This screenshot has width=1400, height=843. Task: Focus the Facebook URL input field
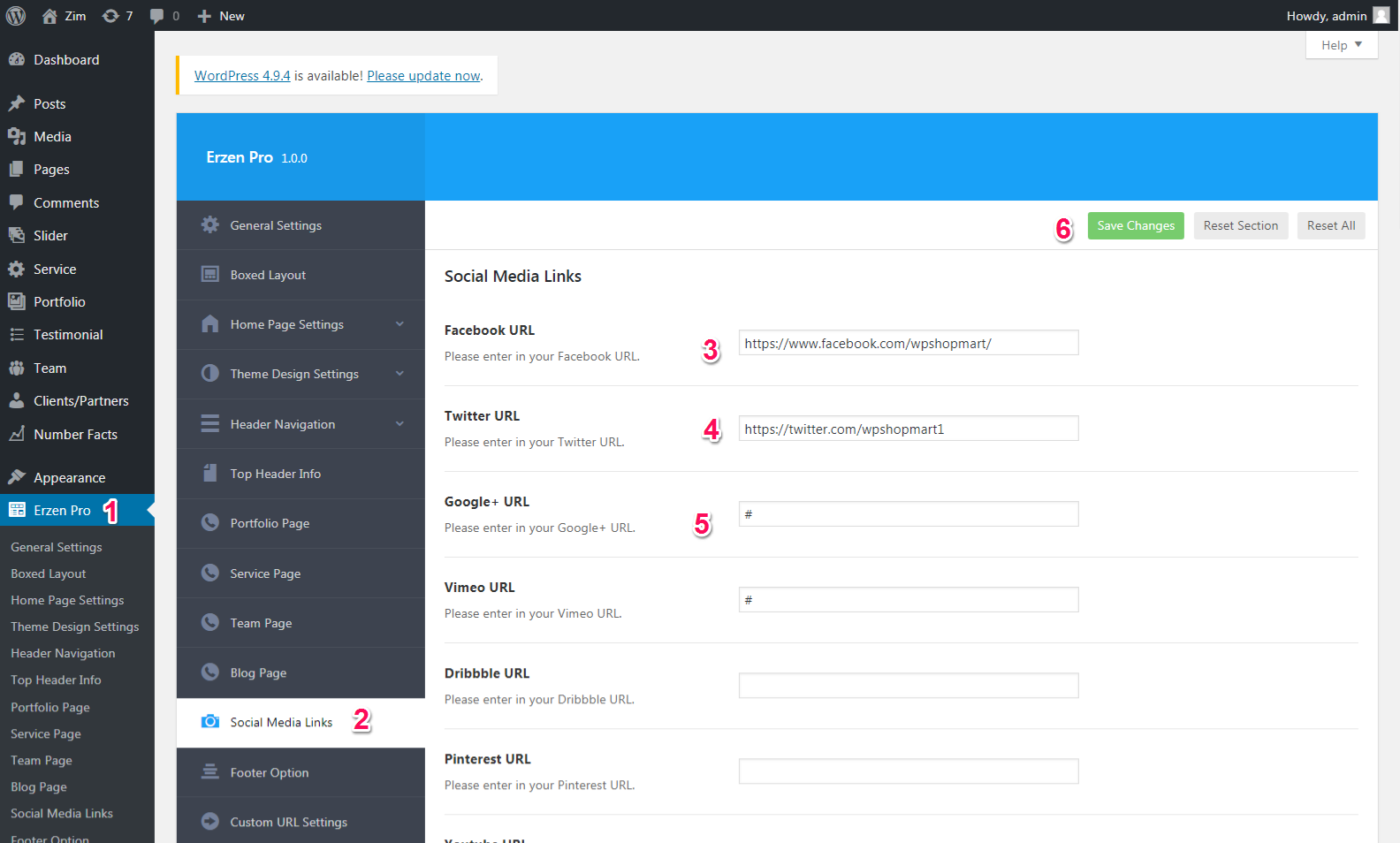[x=909, y=343]
